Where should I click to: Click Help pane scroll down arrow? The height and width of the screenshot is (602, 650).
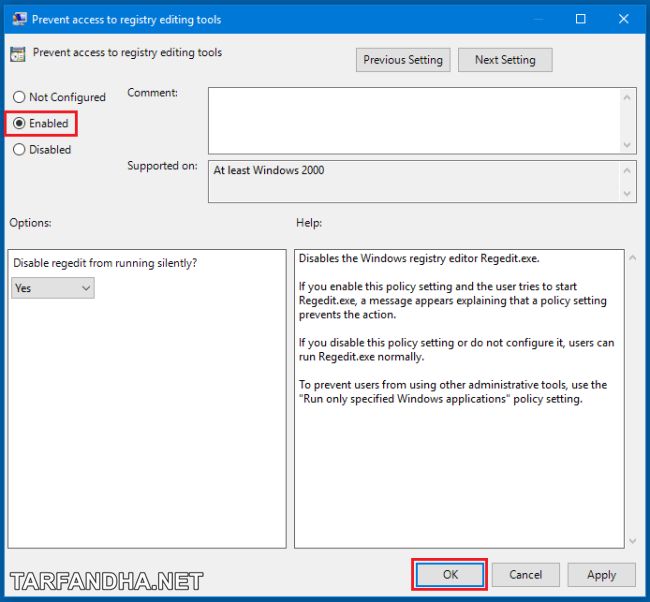pyautogui.click(x=633, y=541)
